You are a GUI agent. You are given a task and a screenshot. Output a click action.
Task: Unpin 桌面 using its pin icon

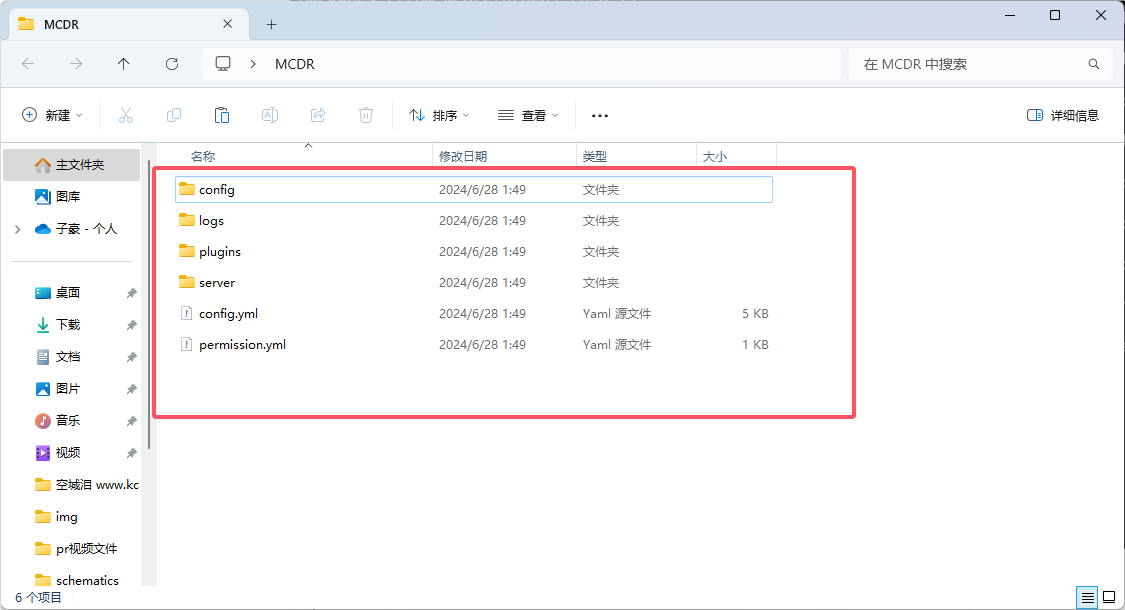131,293
